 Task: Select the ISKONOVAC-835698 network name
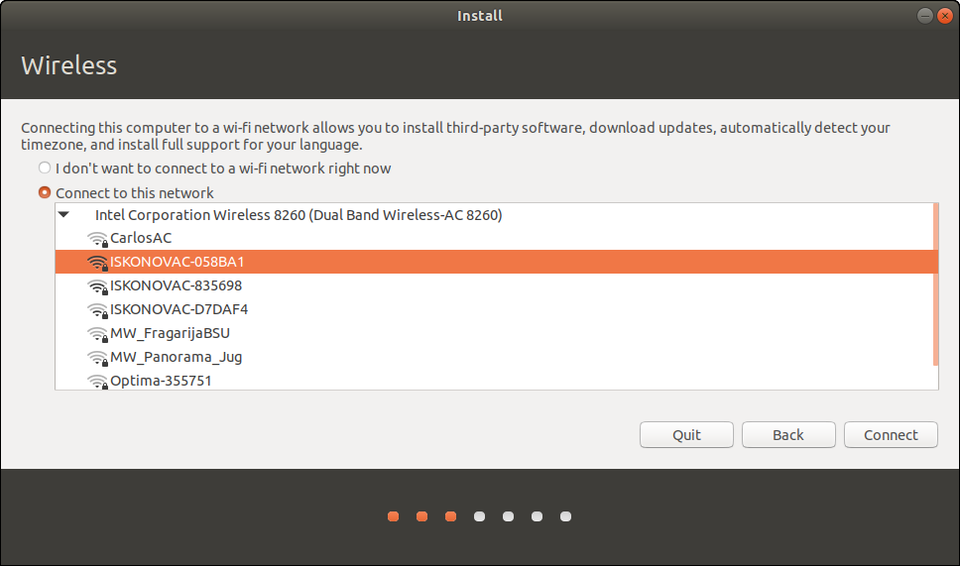tap(176, 286)
